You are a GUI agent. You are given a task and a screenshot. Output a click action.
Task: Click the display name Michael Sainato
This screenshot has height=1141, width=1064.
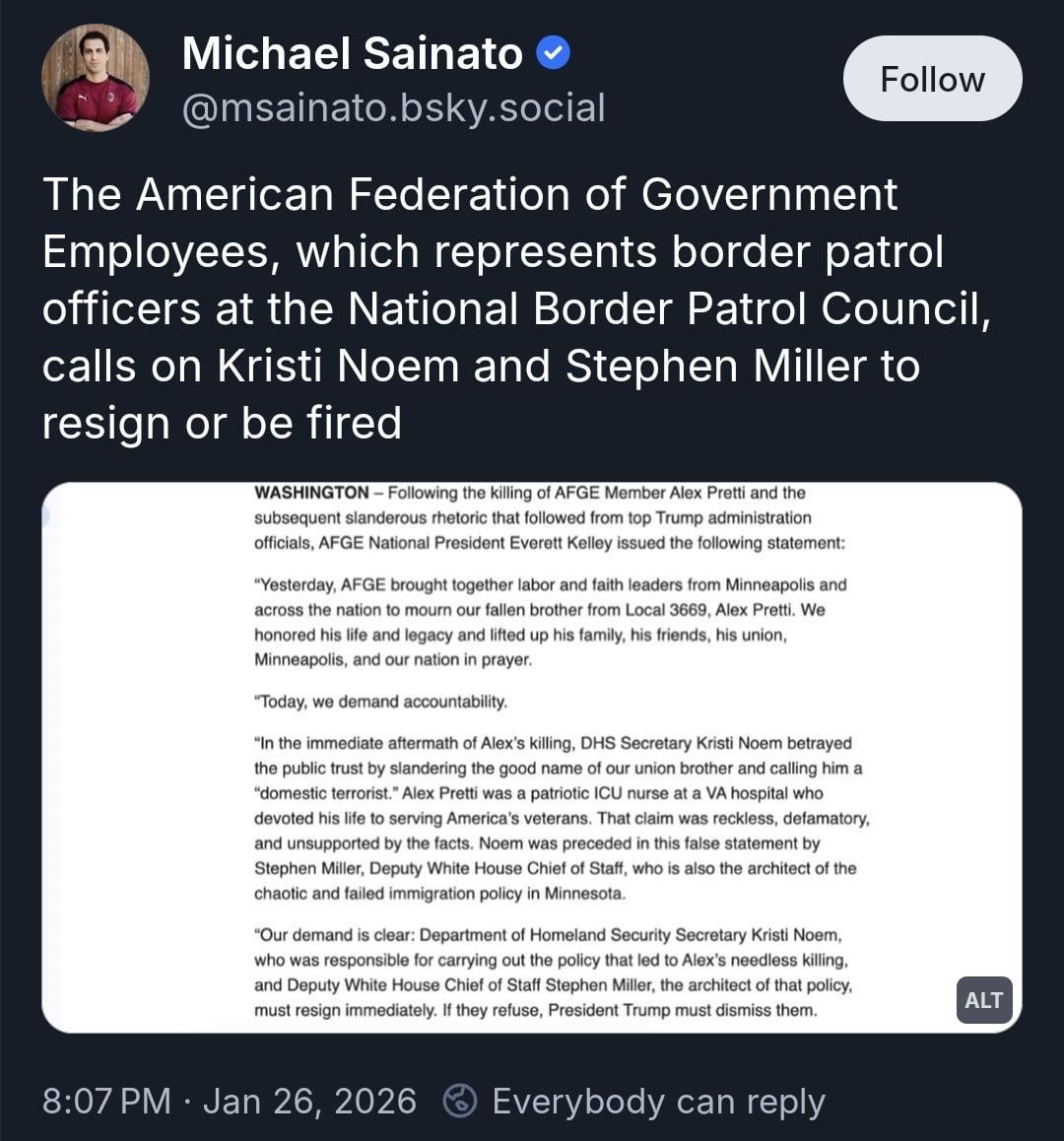click(x=352, y=53)
